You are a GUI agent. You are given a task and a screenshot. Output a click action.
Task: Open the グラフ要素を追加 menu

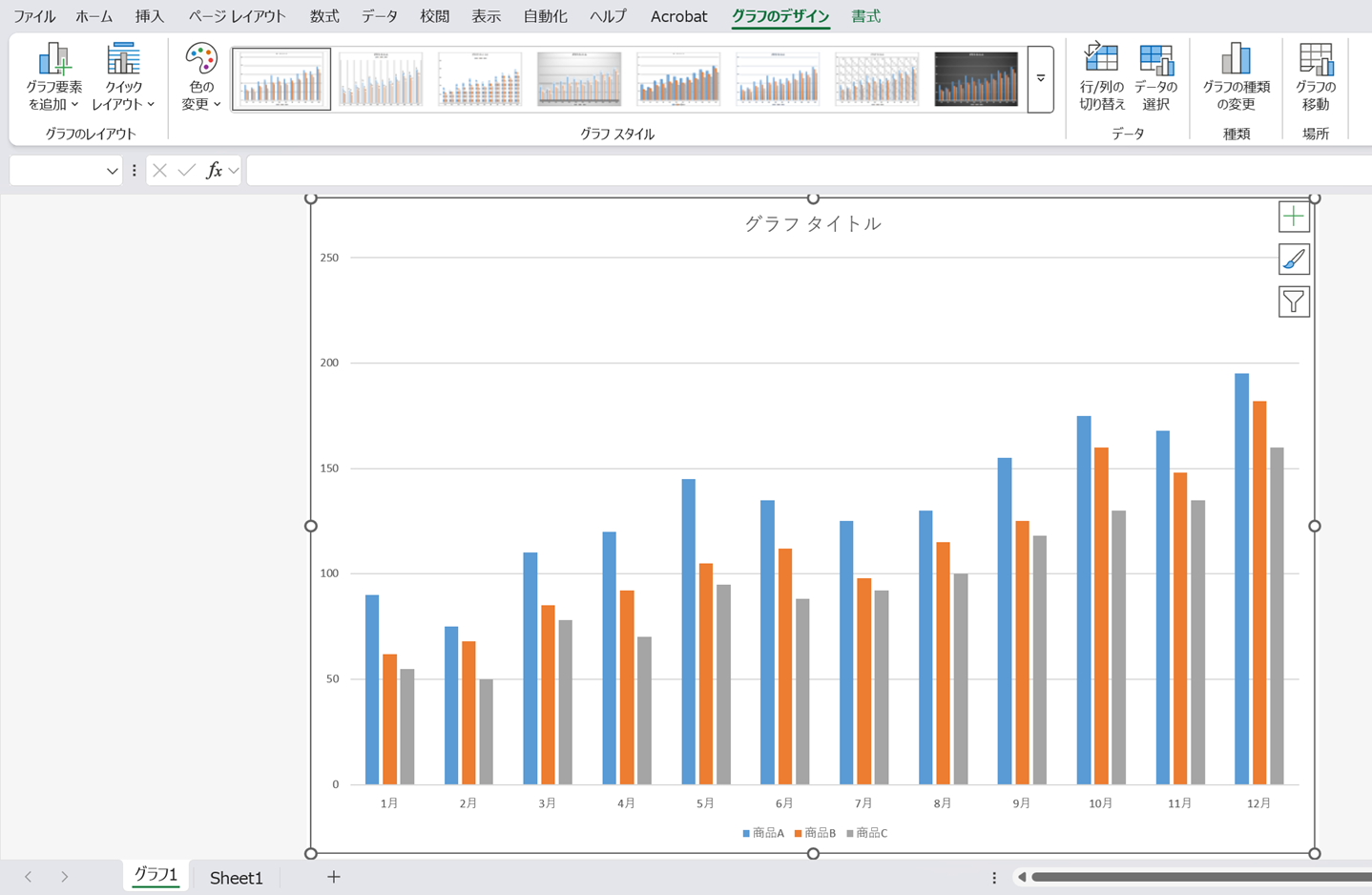(x=53, y=77)
